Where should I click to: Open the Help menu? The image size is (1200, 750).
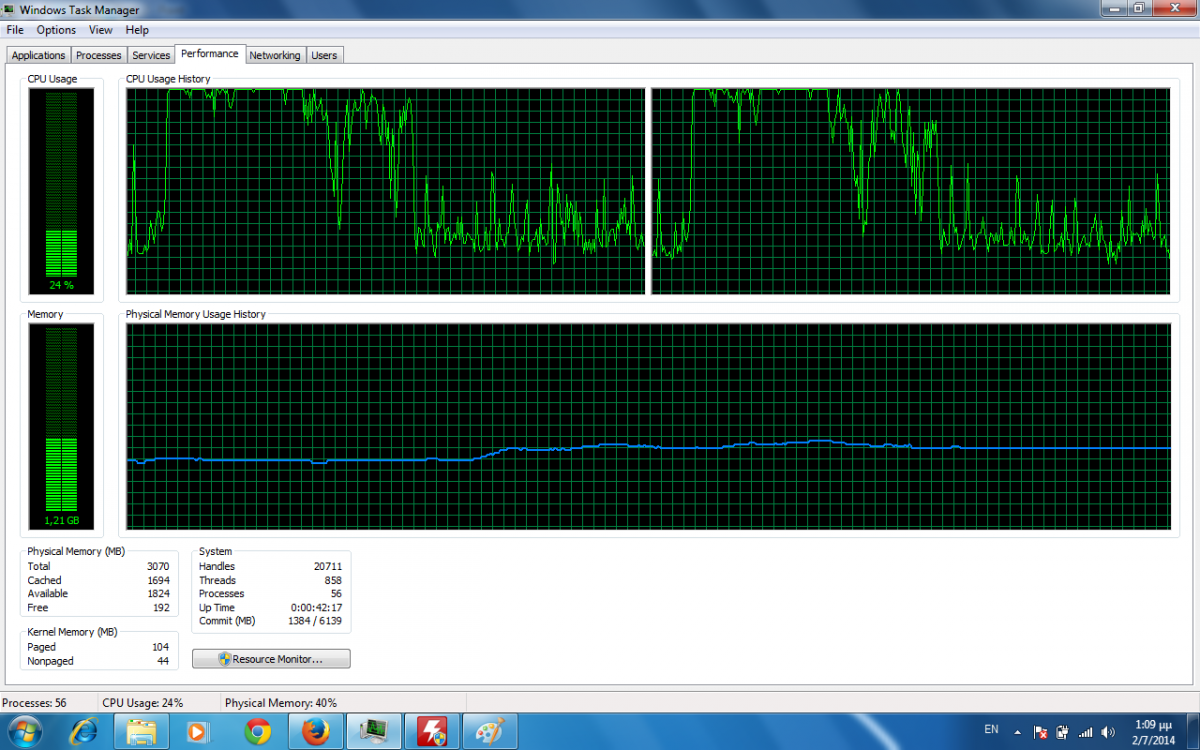pyautogui.click(x=137, y=30)
